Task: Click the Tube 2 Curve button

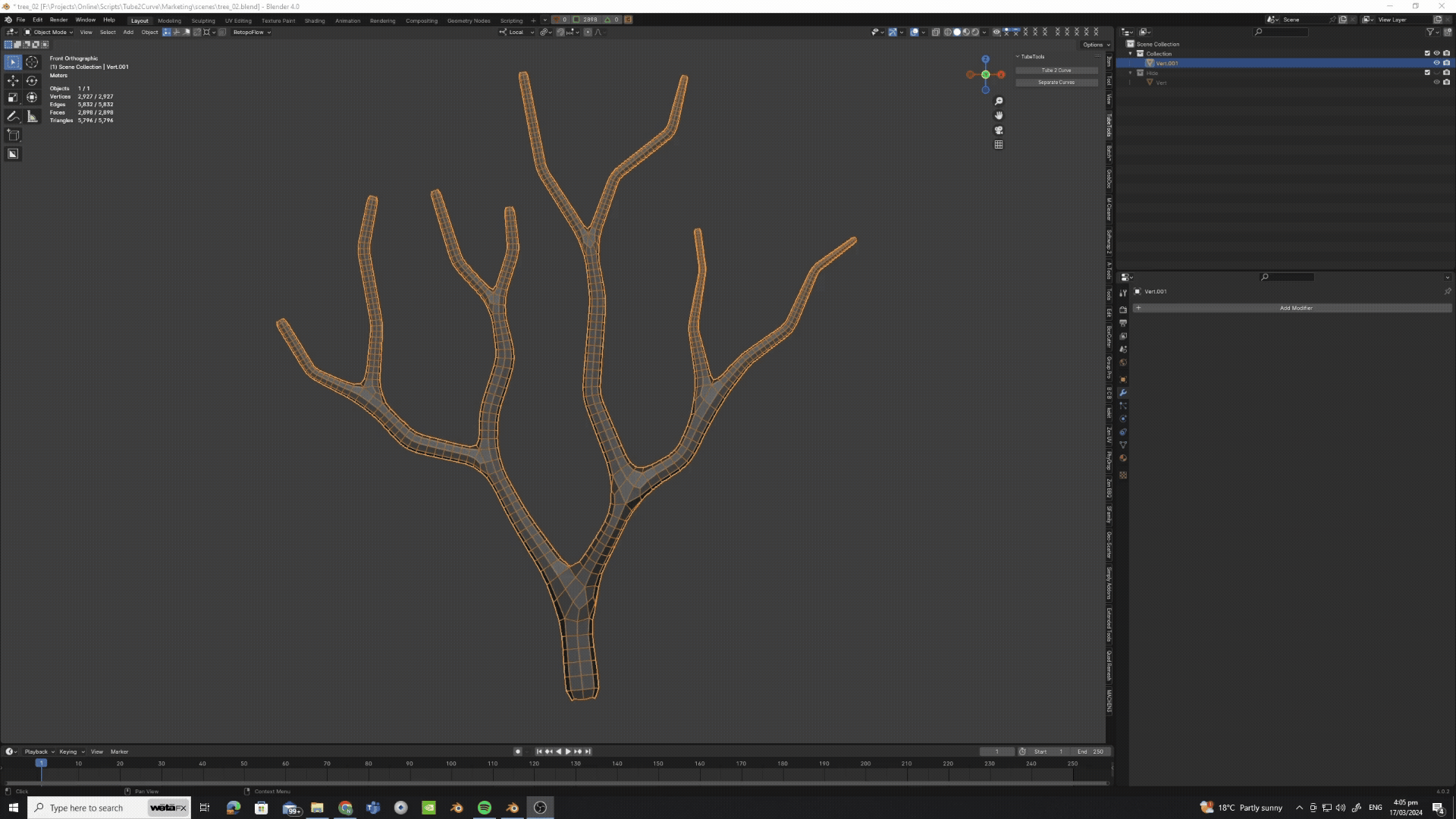Action: point(1056,71)
